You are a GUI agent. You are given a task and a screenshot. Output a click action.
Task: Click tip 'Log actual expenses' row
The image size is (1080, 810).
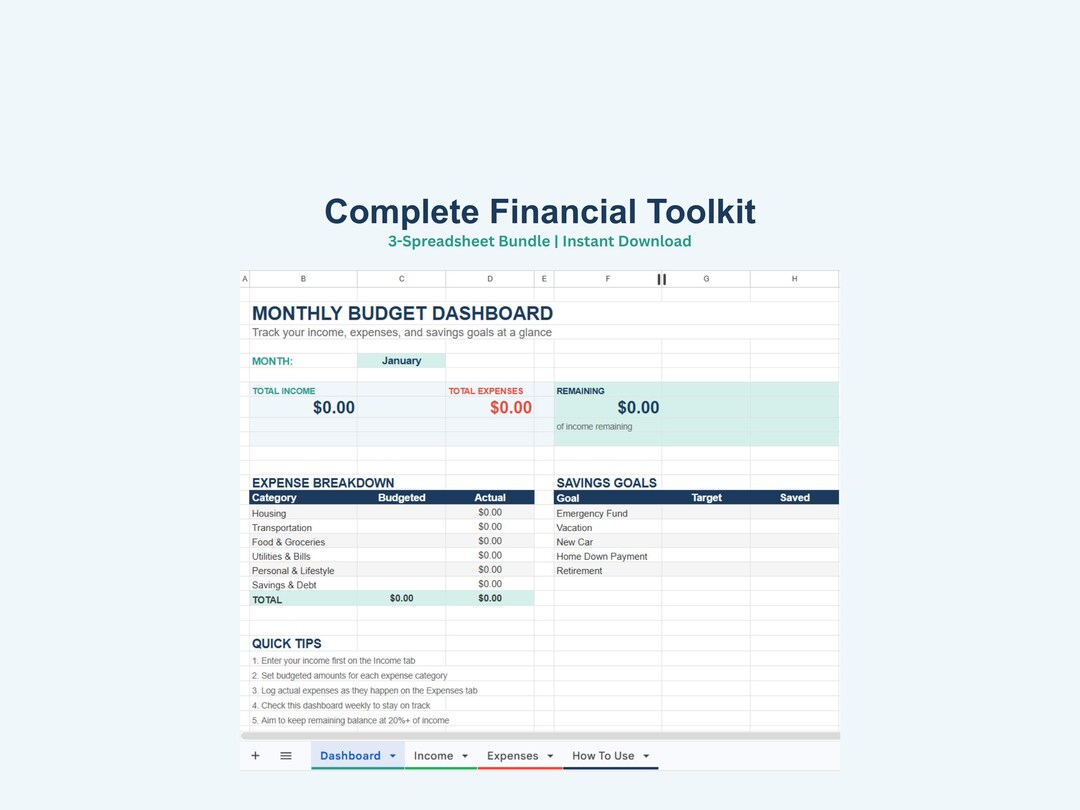(364, 690)
